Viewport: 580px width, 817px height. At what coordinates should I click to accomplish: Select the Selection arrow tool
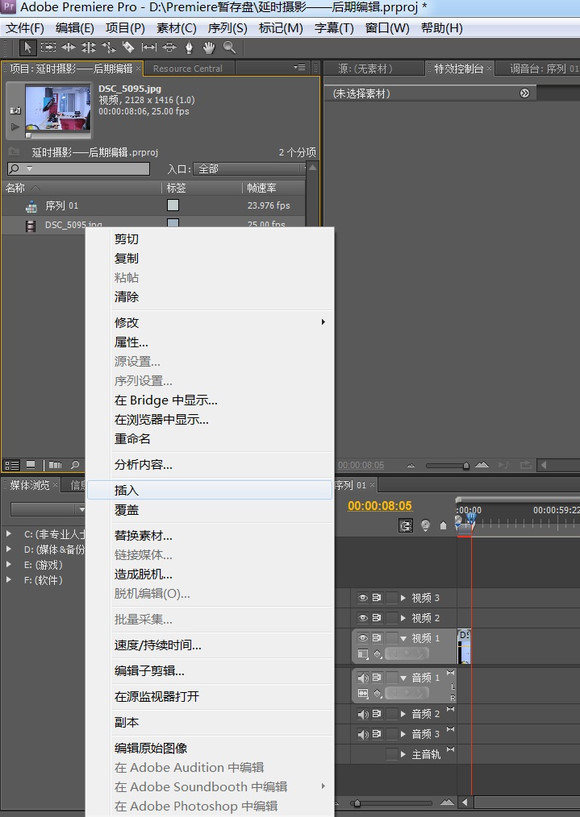pyautogui.click(x=27, y=48)
